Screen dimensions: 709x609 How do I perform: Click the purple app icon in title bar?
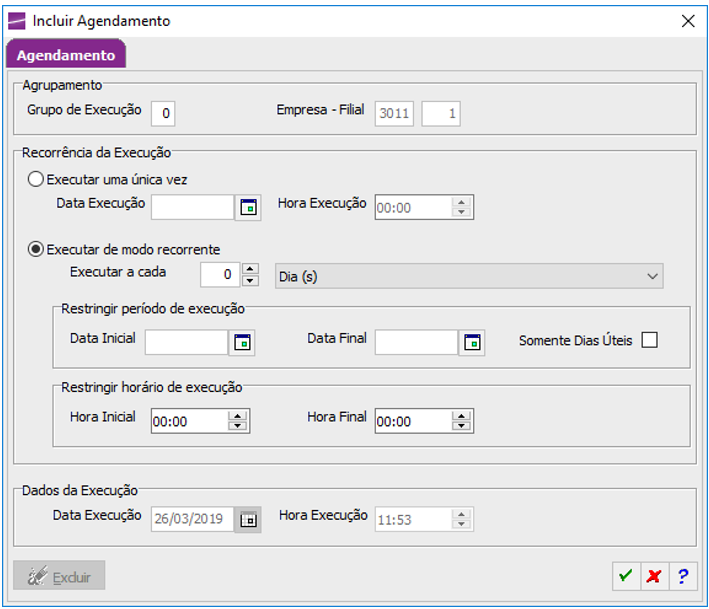coord(17,21)
